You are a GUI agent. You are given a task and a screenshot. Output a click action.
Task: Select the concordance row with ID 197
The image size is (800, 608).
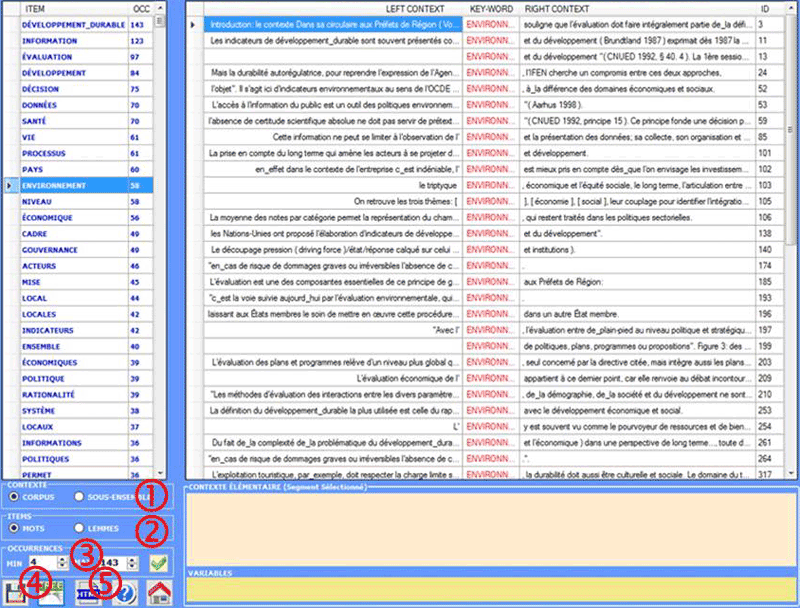[x=494, y=330]
